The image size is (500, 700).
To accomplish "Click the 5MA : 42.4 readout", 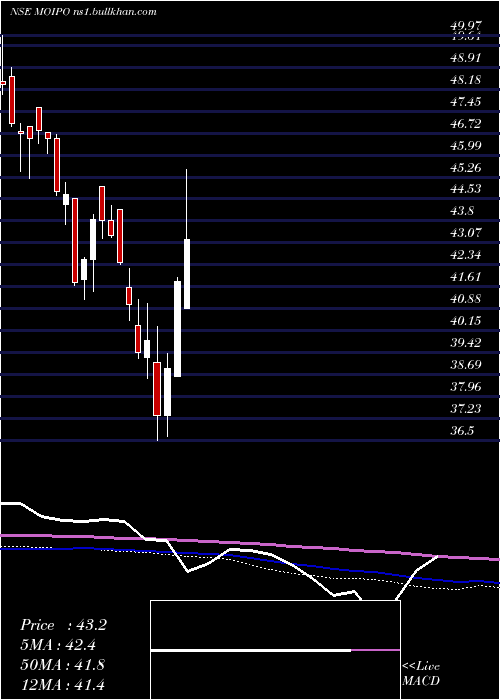I will coord(59,646).
